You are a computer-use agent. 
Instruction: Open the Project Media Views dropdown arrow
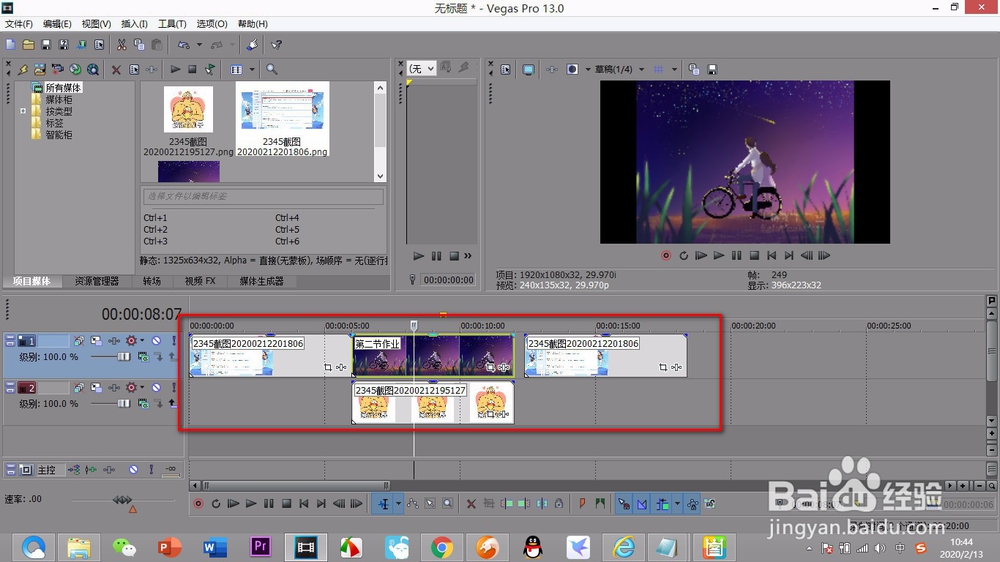tap(252, 70)
